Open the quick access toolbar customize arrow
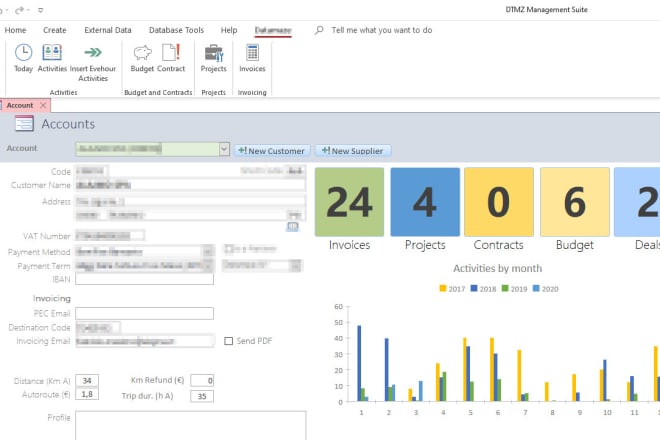 (40, 10)
